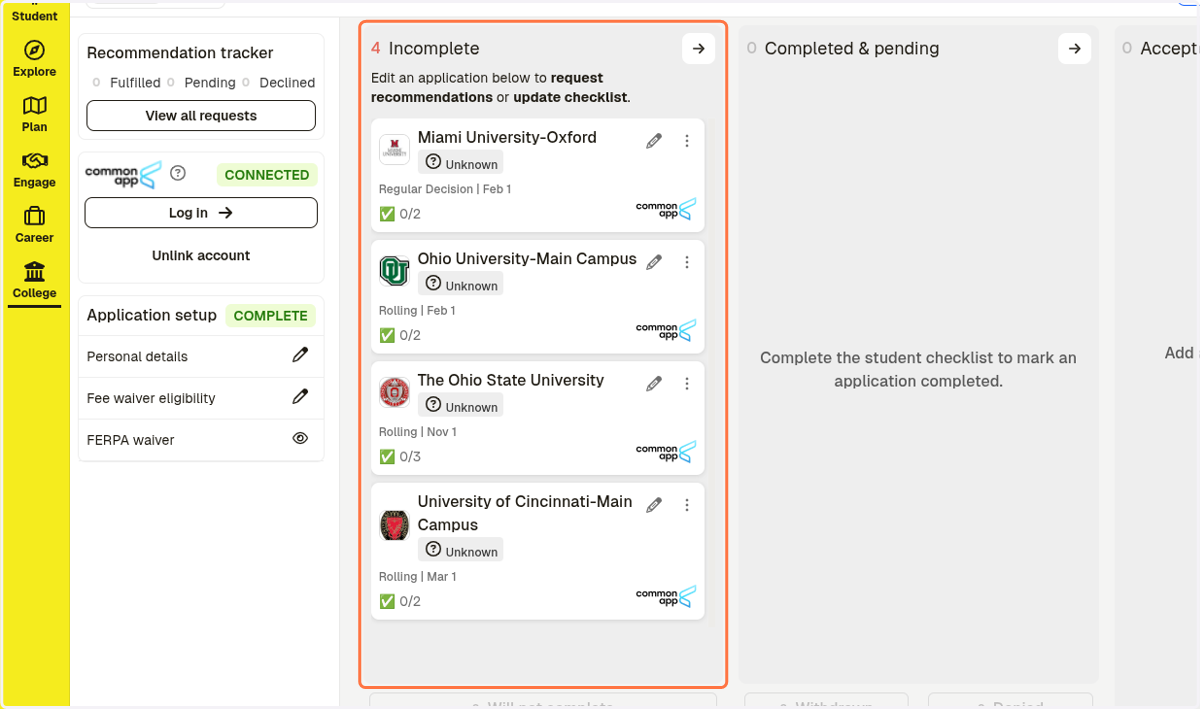This screenshot has height=709, width=1200.
Task: Click The Ohio State University title
Action: pos(511,380)
